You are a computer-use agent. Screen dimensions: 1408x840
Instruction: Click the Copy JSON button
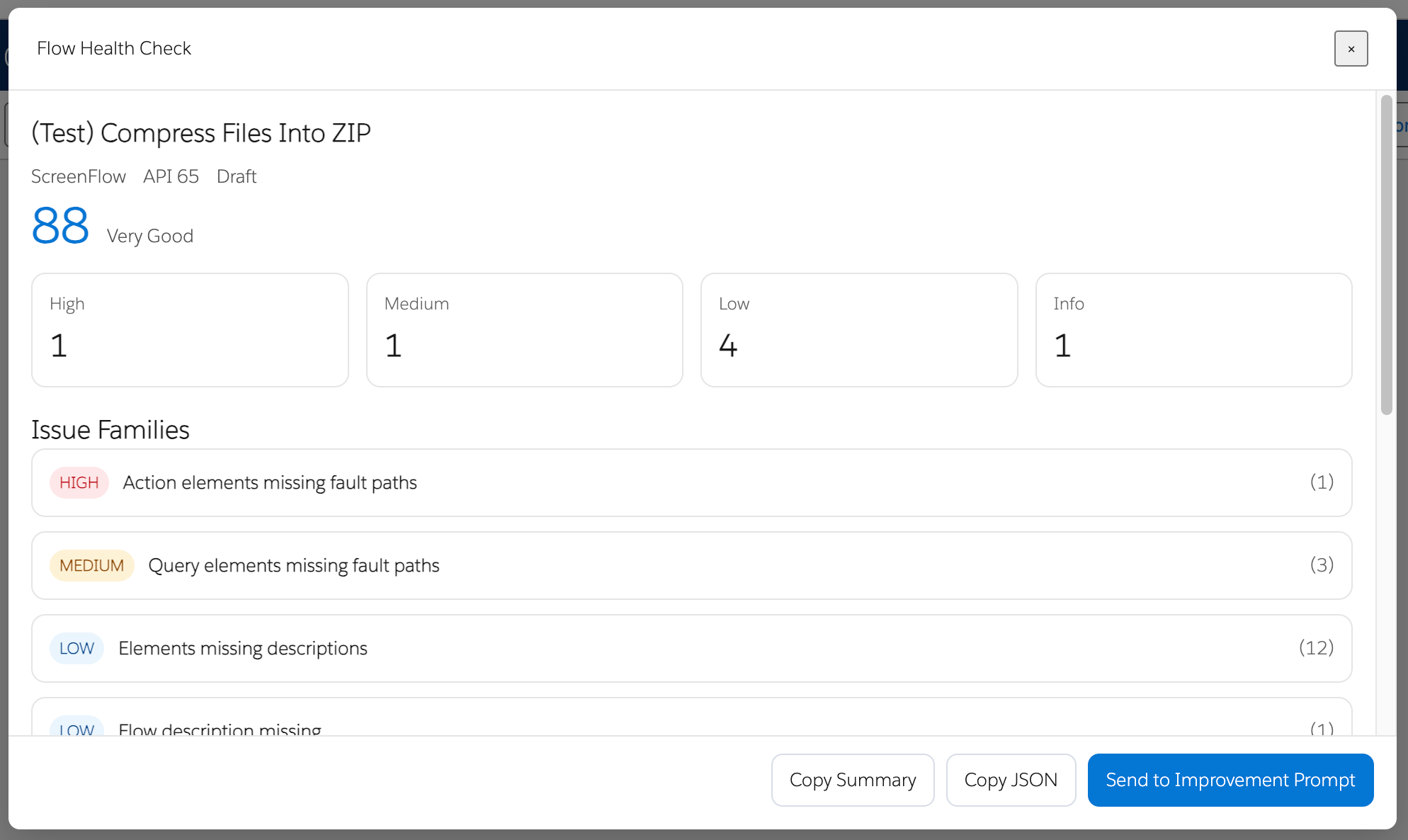click(x=1011, y=780)
